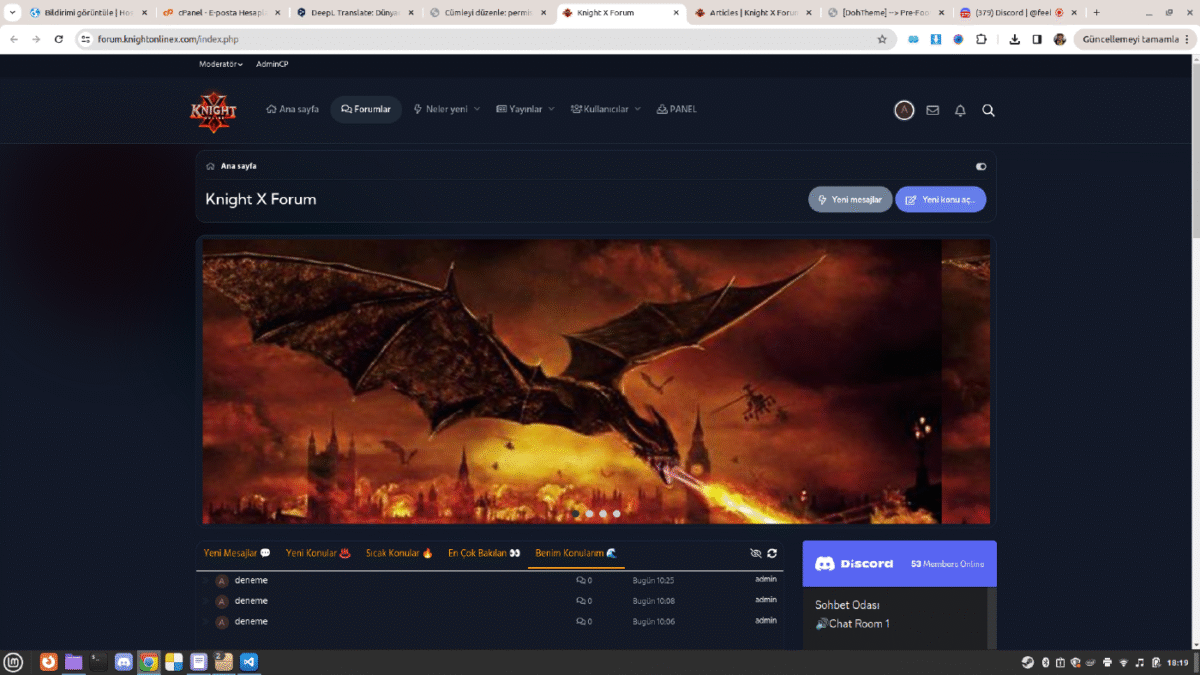Viewport: 1200px width, 675px height.
Task: Open the site info icon in address bar
Action: (87, 39)
